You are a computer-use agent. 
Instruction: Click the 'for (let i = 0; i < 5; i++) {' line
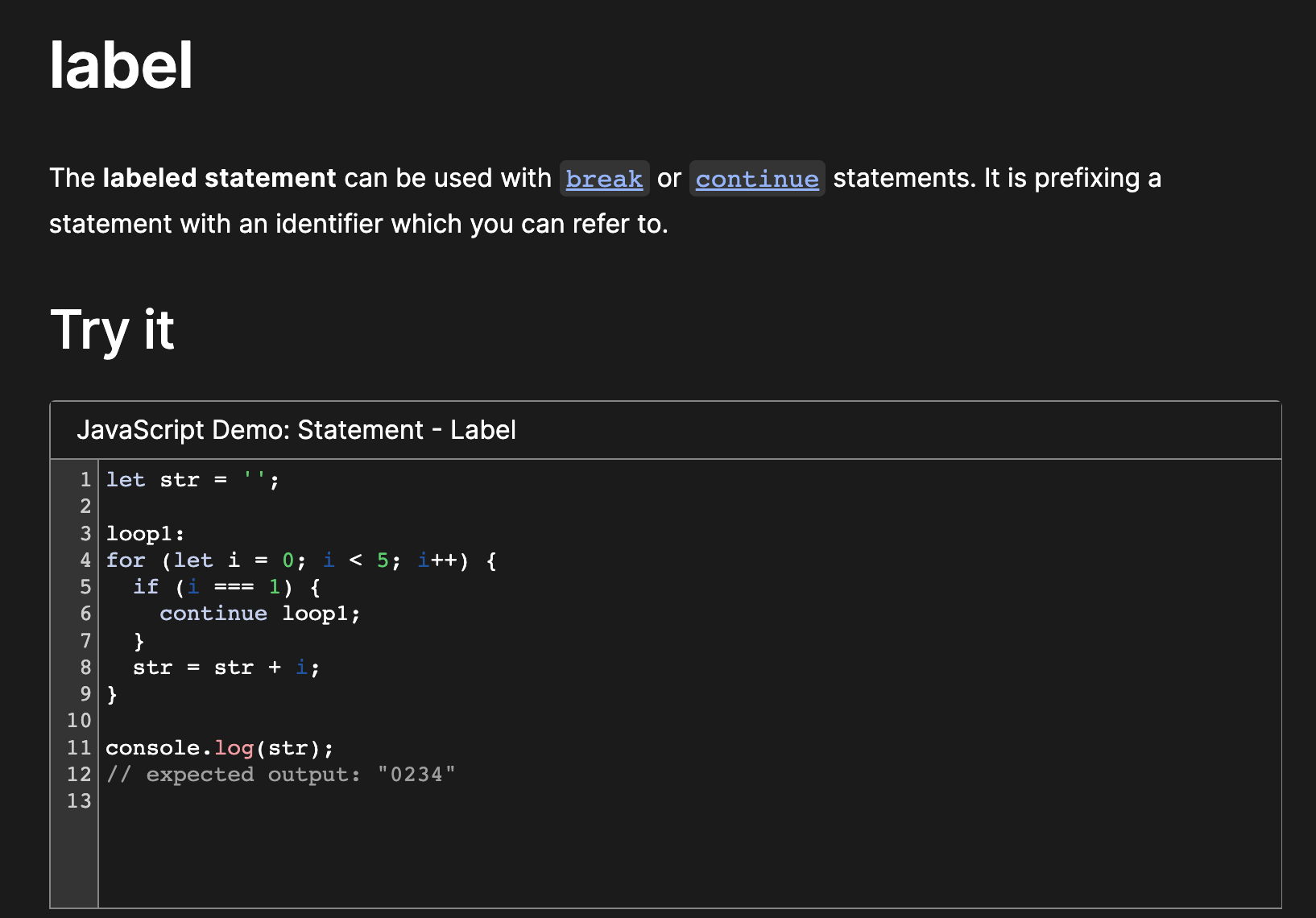click(301, 560)
